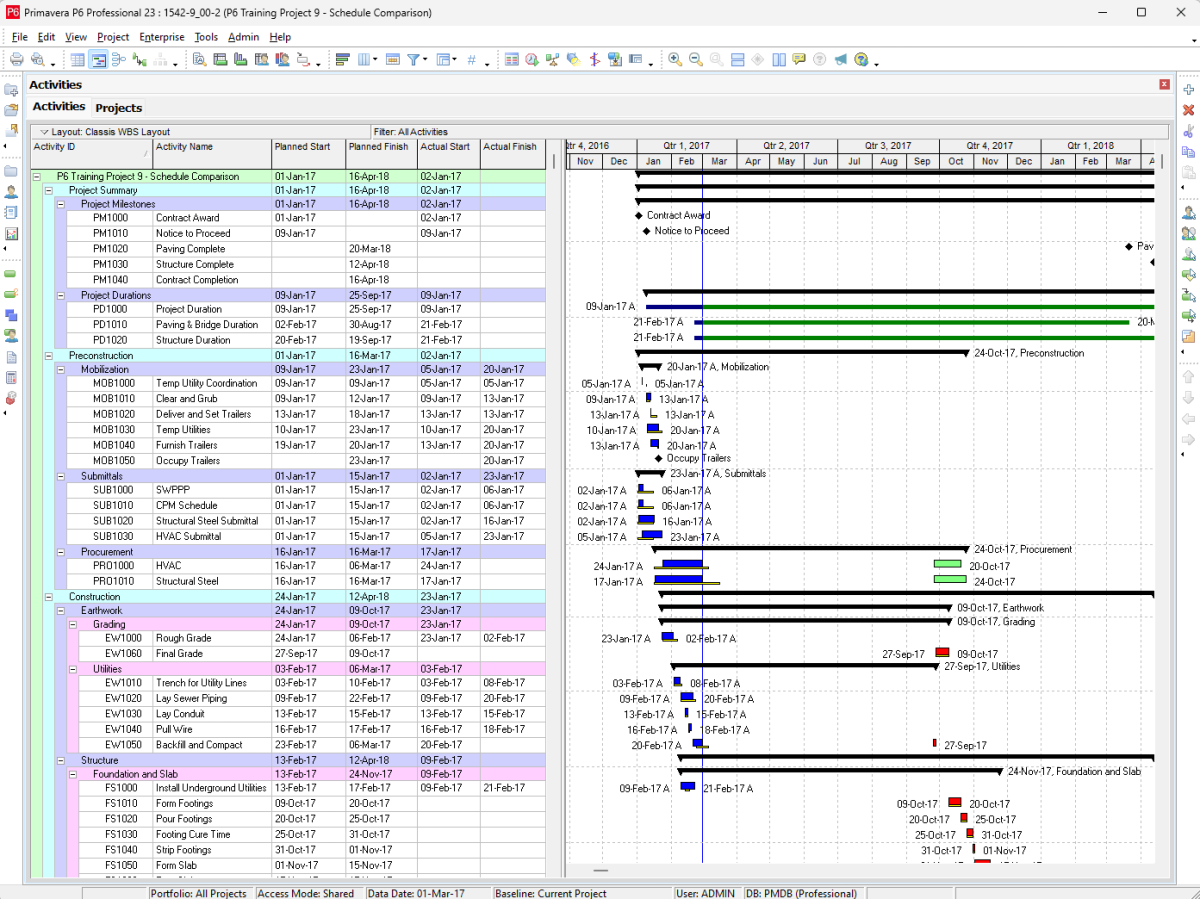Open Projects folder icon in left sidebar
This screenshot has height=899, width=1200.
[x=11, y=171]
